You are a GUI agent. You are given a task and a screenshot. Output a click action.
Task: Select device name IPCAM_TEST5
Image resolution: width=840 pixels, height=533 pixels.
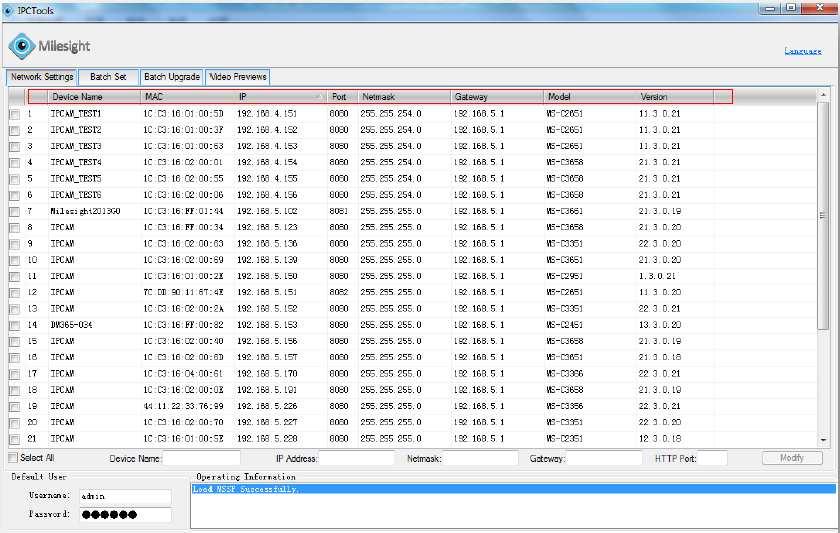coord(76,178)
